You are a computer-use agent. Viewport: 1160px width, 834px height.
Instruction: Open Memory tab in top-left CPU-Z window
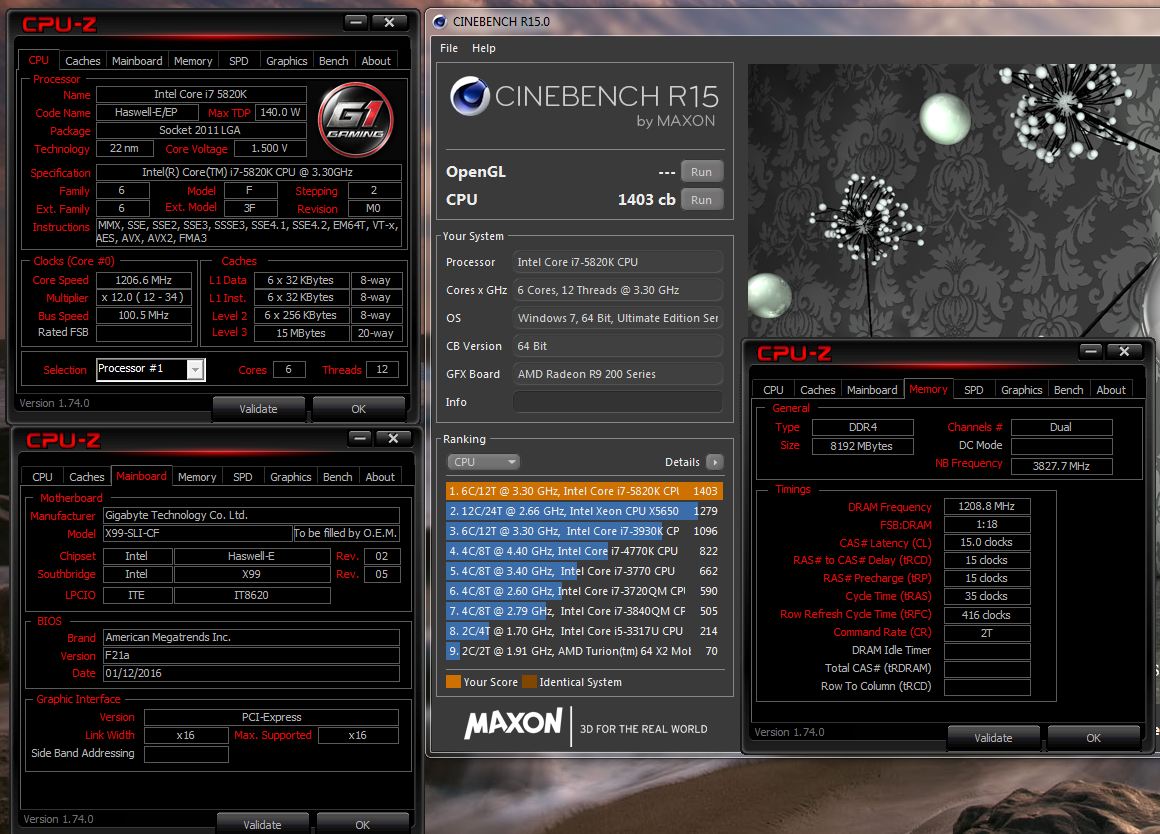[x=193, y=61]
